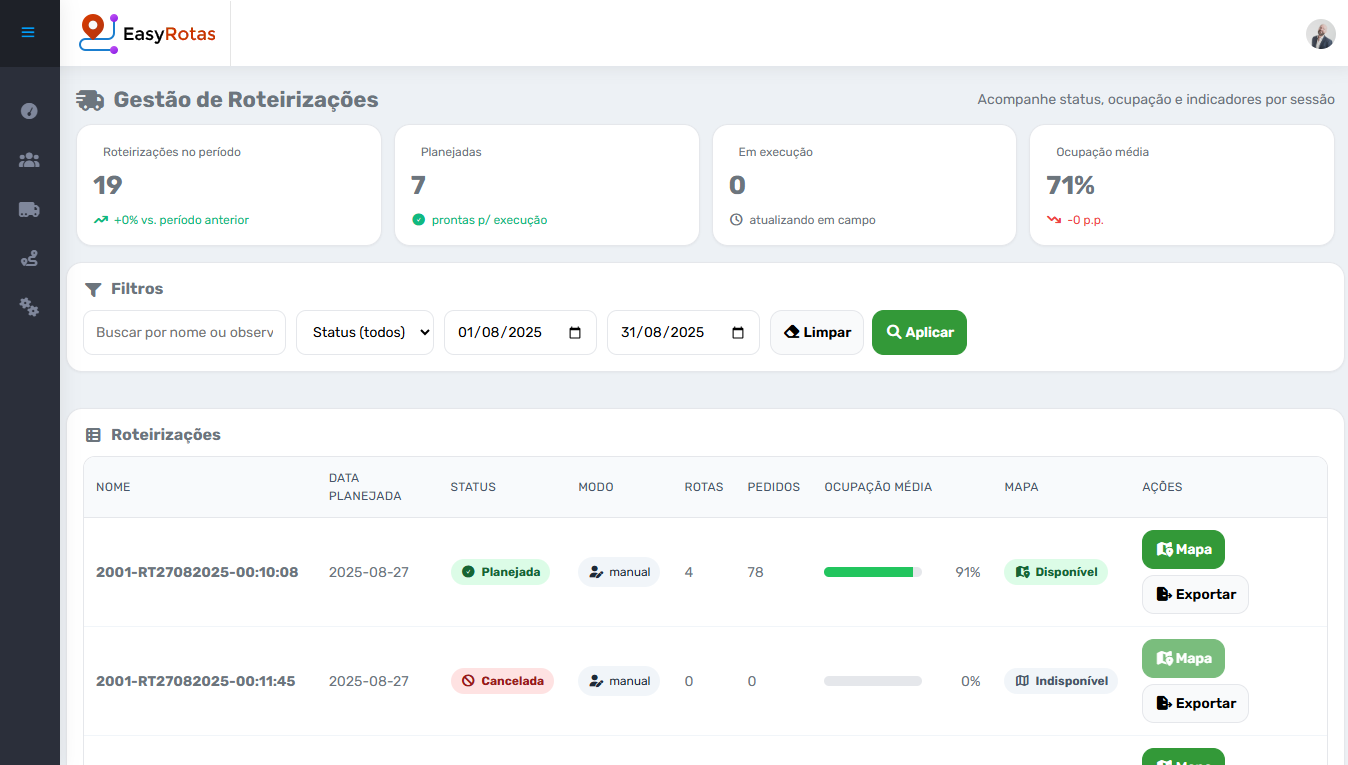
Task: Click the Limpar filters button
Action: click(816, 333)
